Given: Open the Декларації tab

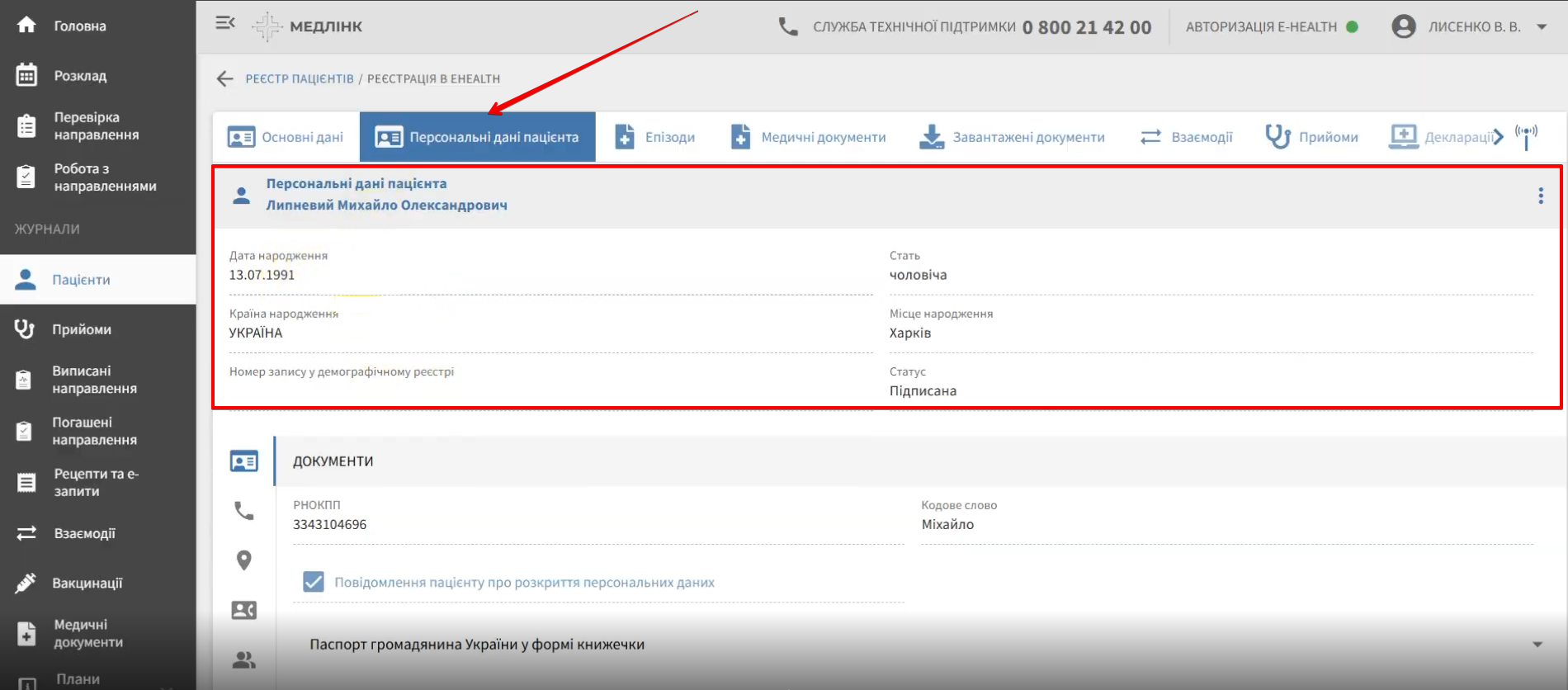Looking at the screenshot, I should (x=1440, y=137).
